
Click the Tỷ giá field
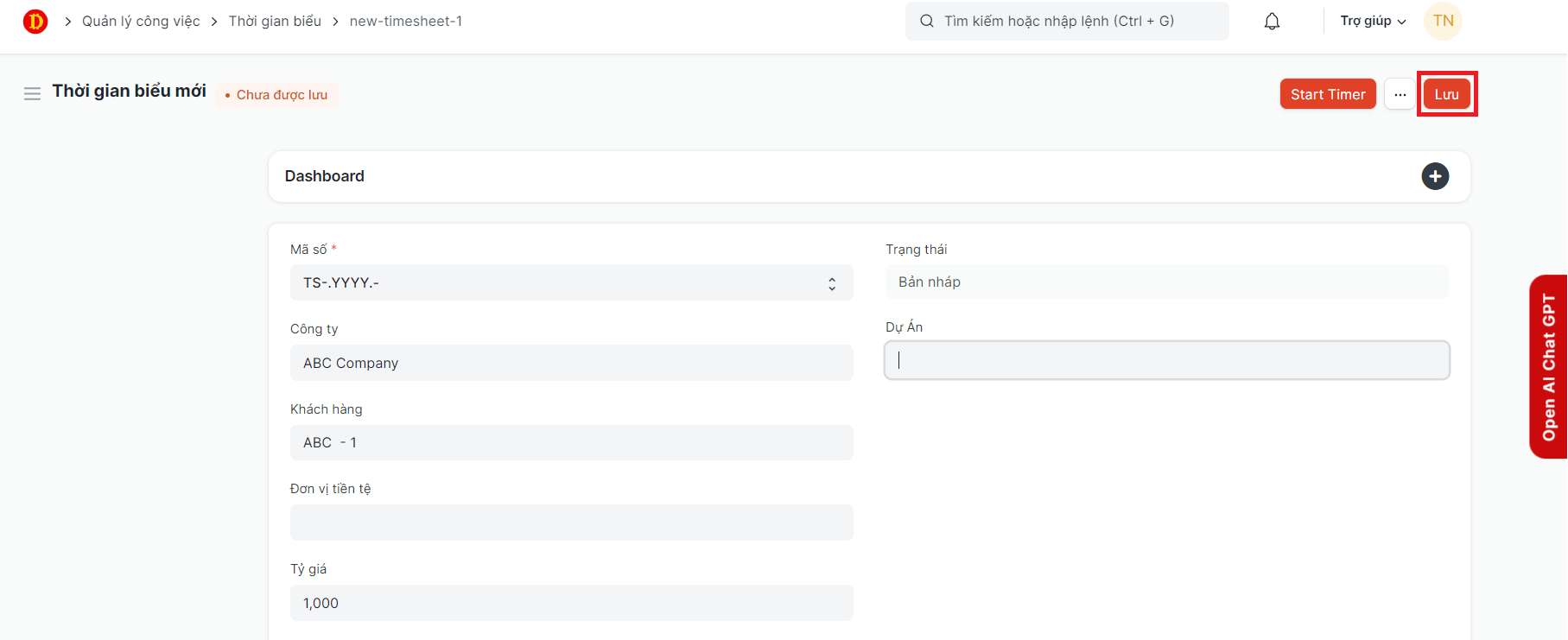click(x=571, y=603)
